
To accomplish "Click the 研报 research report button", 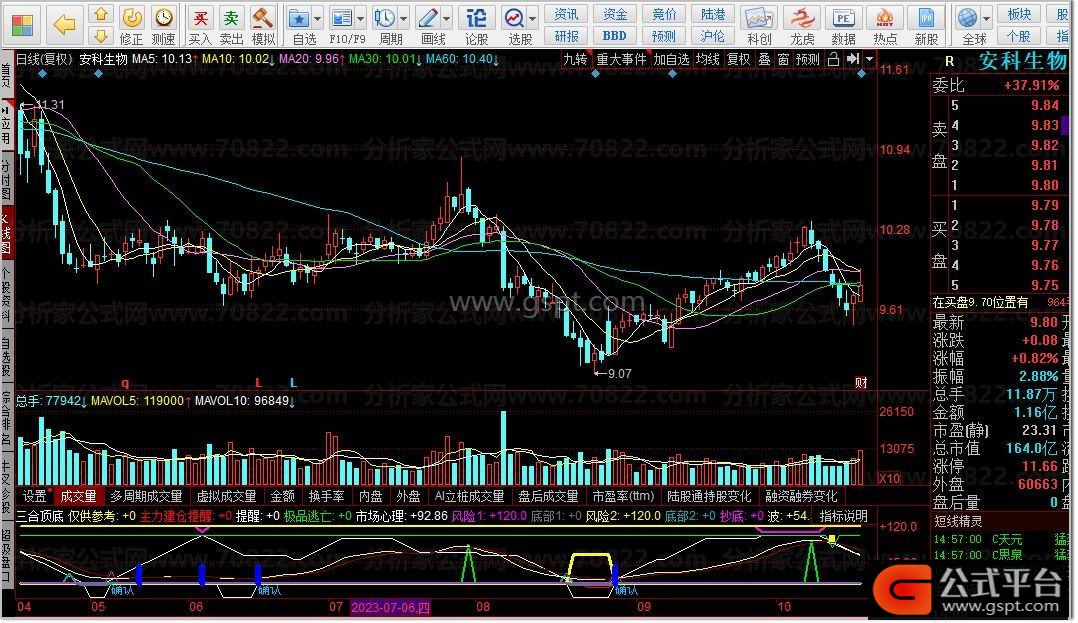I will (x=566, y=36).
